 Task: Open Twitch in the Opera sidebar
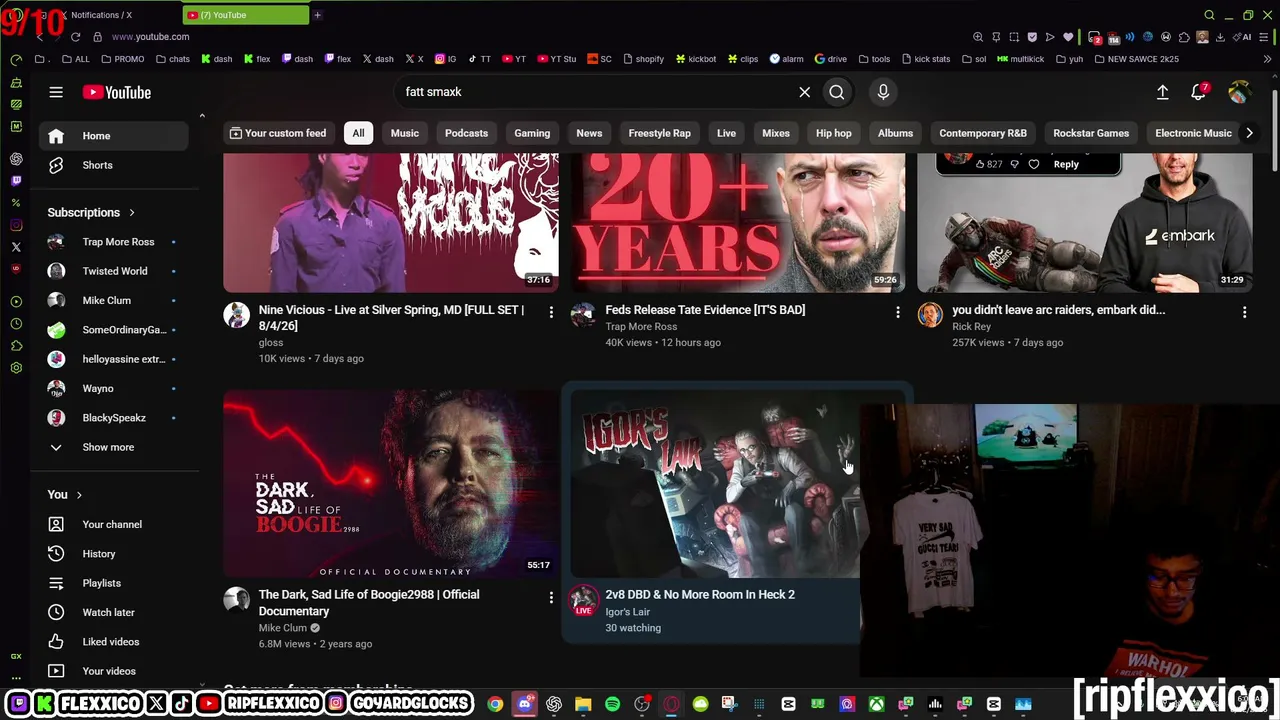(16, 181)
